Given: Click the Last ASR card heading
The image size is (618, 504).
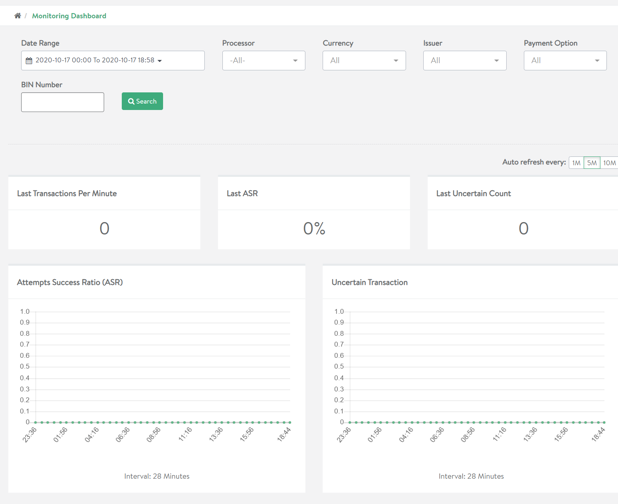Looking at the screenshot, I should point(242,193).
